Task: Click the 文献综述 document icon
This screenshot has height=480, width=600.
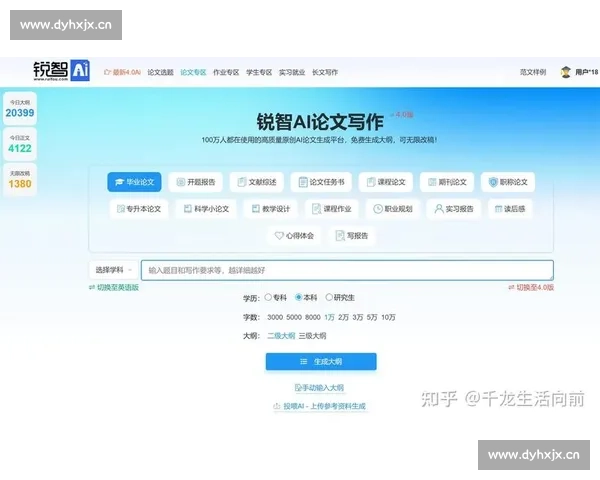Action: point(241,182)
